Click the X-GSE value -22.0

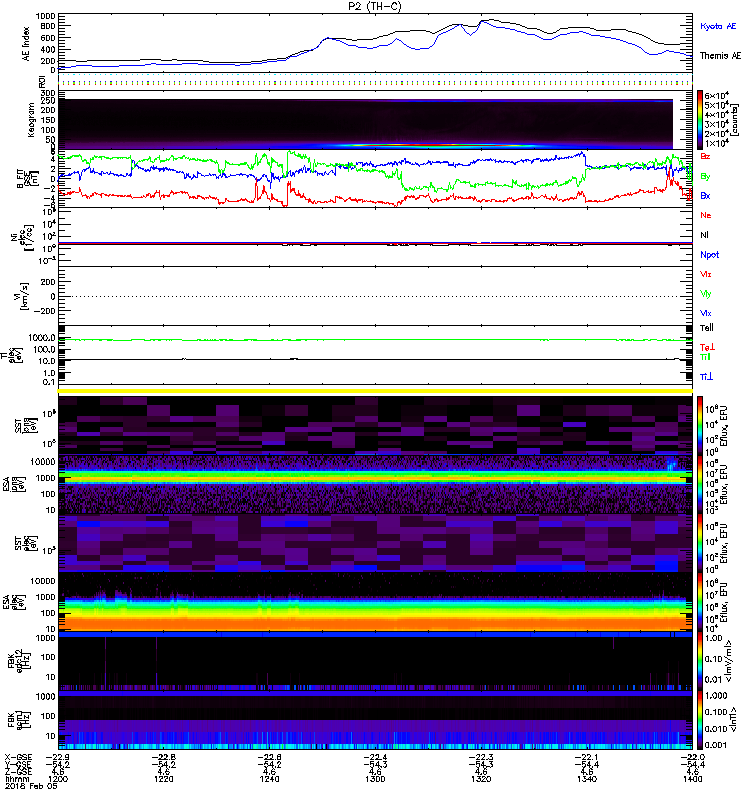[x=692, y=757]
